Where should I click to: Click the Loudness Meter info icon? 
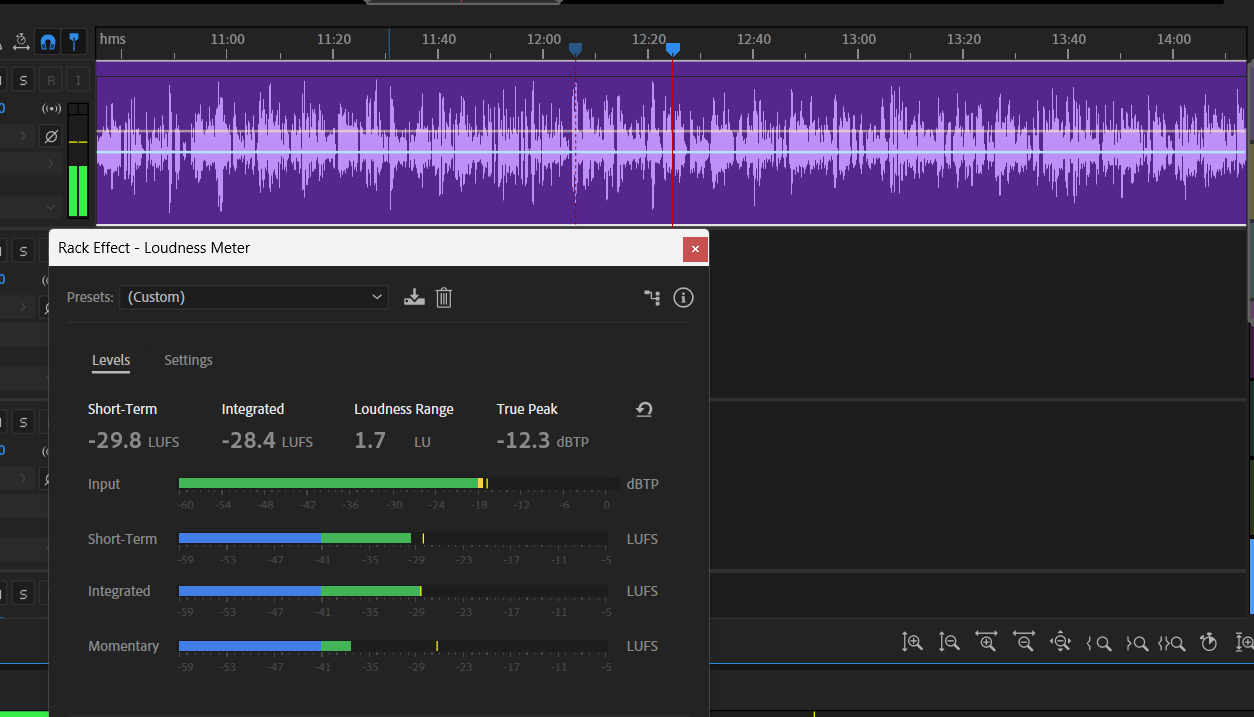pos(683,297)
